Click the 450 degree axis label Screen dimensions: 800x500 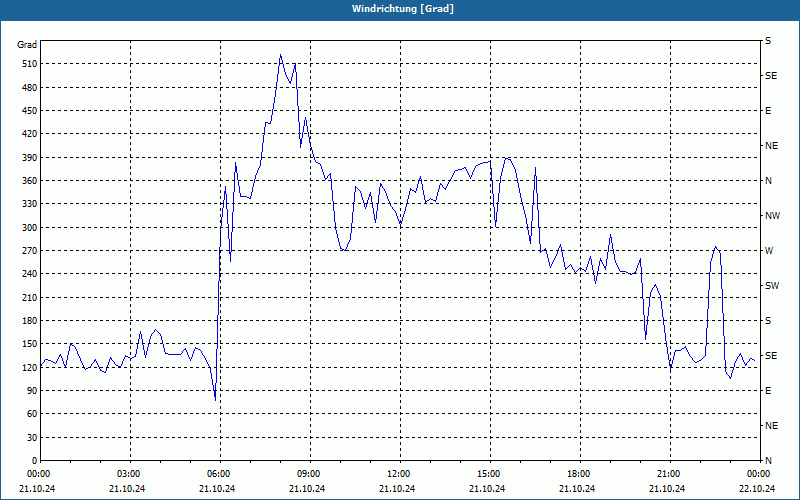click(x=30, y=111)
